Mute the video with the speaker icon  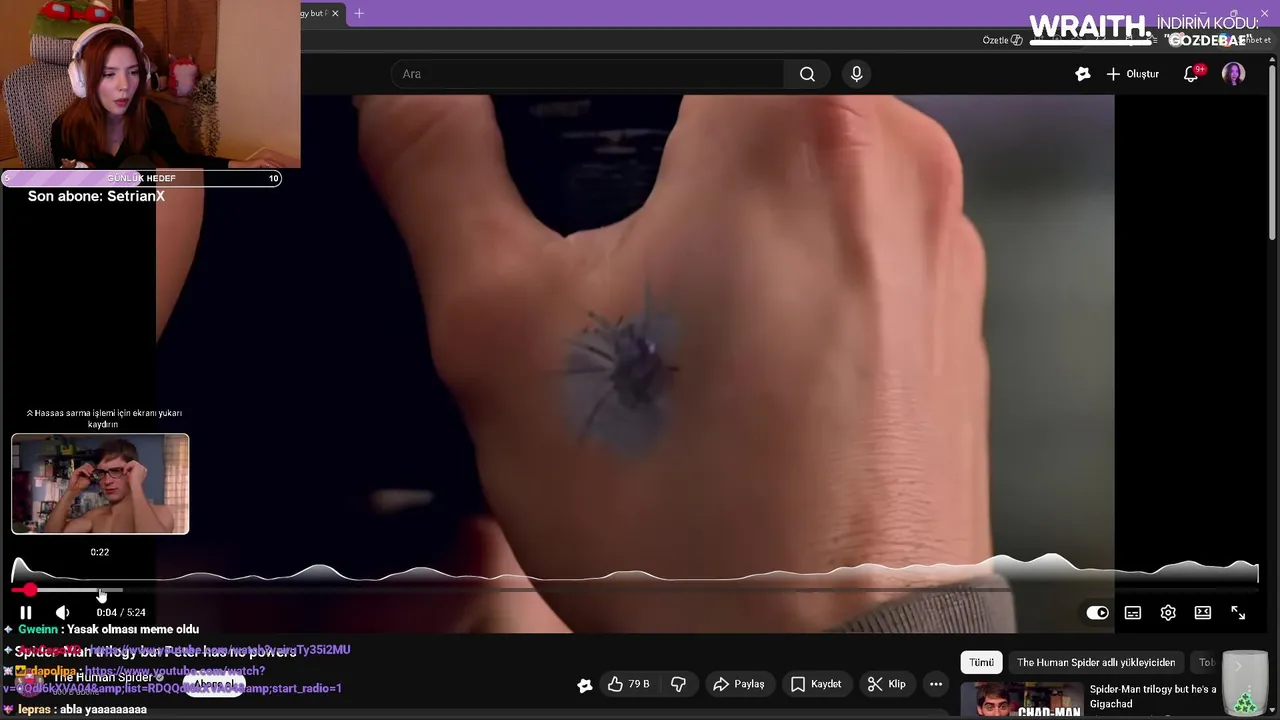(x=62, y=613)
